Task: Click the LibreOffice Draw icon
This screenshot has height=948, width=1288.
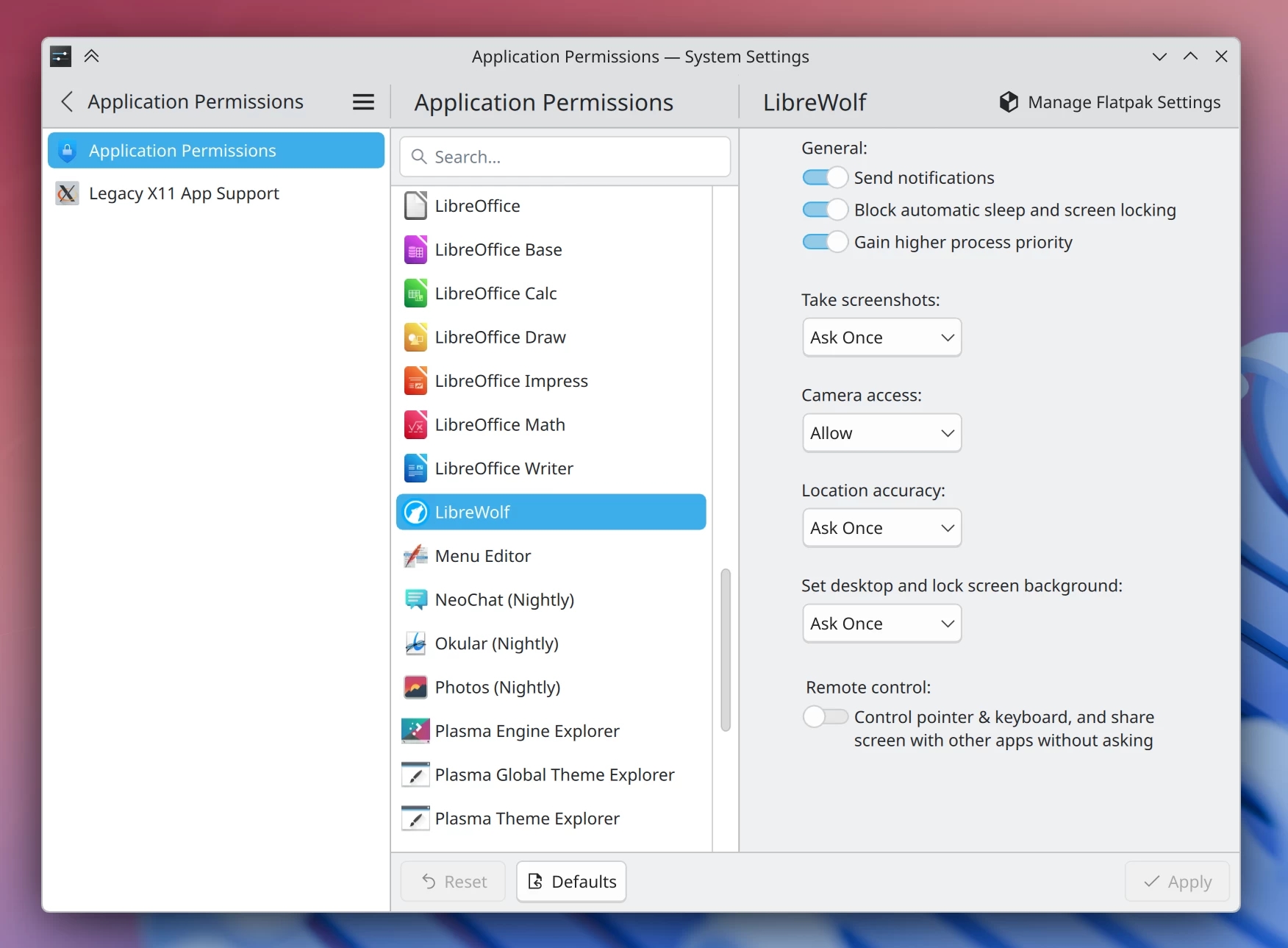Action: tap(415, 337)
